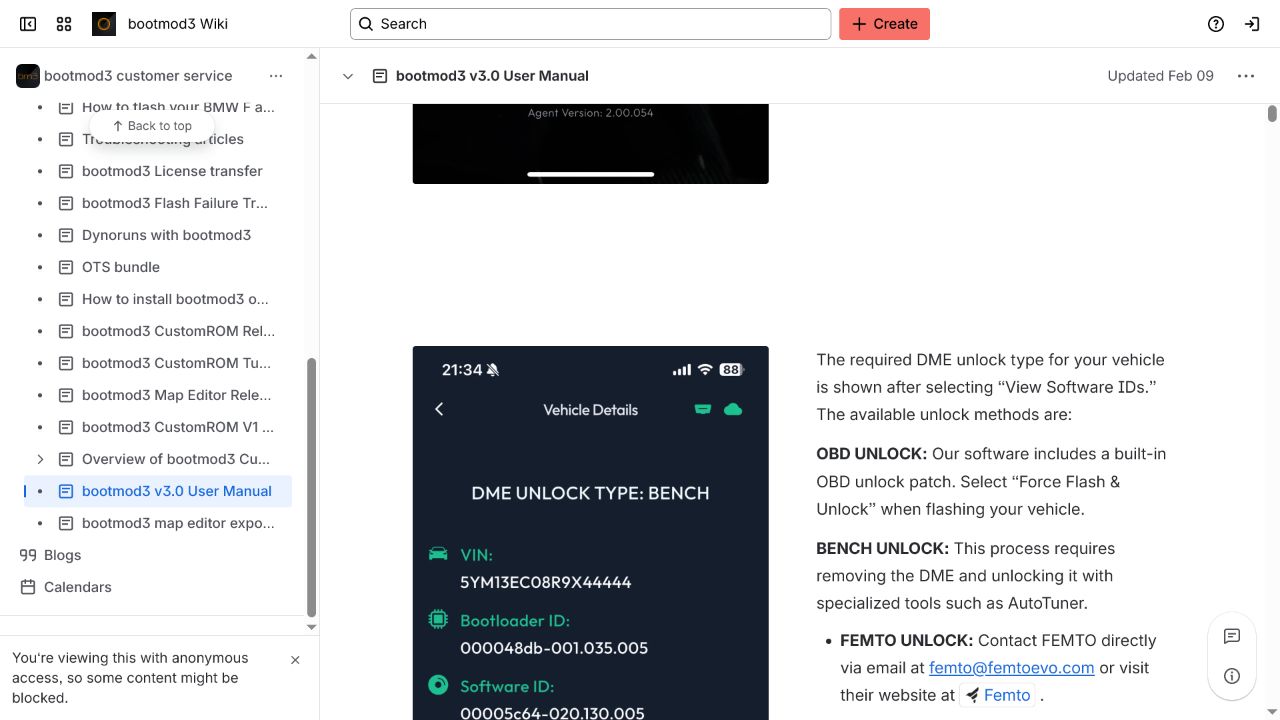The image size is (1280, 720).
Task: Open bootmod3 Map Editor Rele... page
Action: [x=177, y=395]
